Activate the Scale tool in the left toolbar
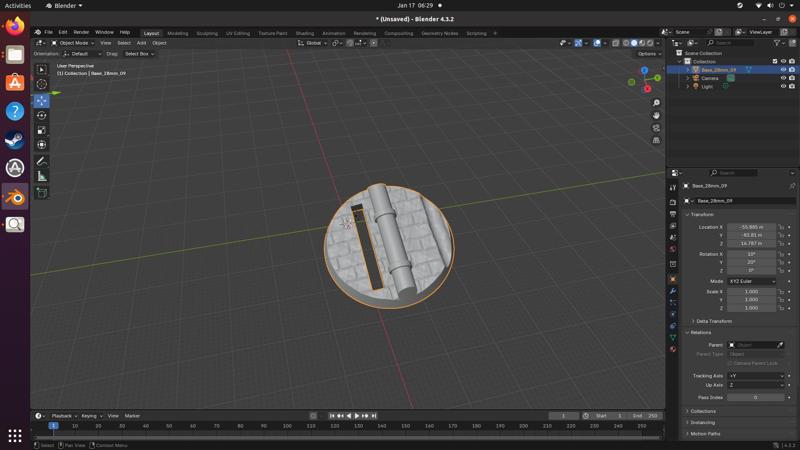 (x=42, y=130)
